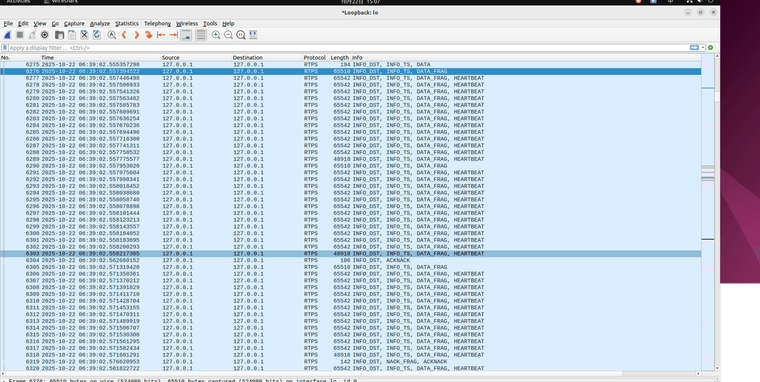Sort by the Info column header
This screenshot has height=382, width=760.
[x=526, y=58]
